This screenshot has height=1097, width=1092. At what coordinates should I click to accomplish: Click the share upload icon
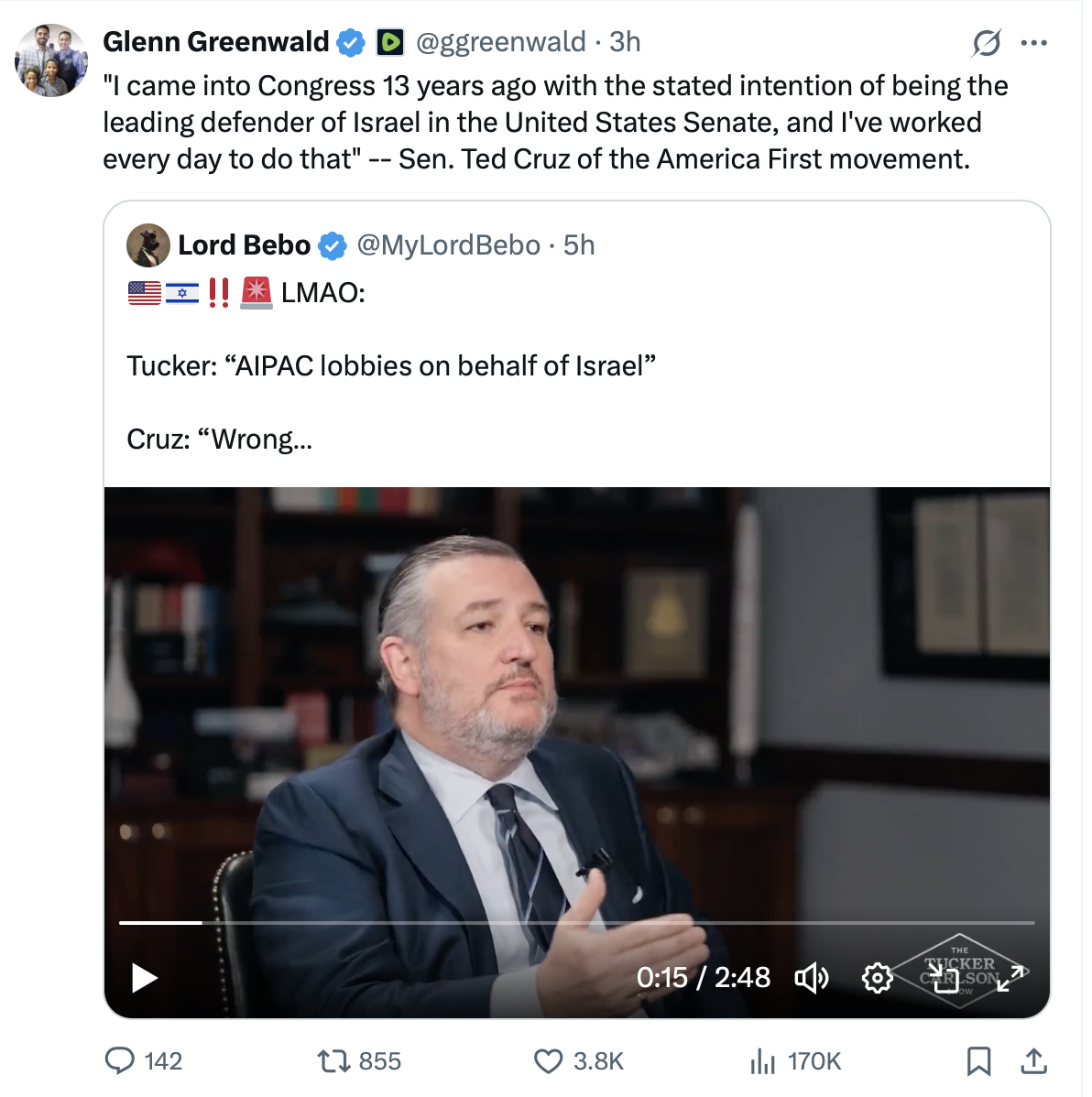pyautogui.click(x=1033, y=1060)
